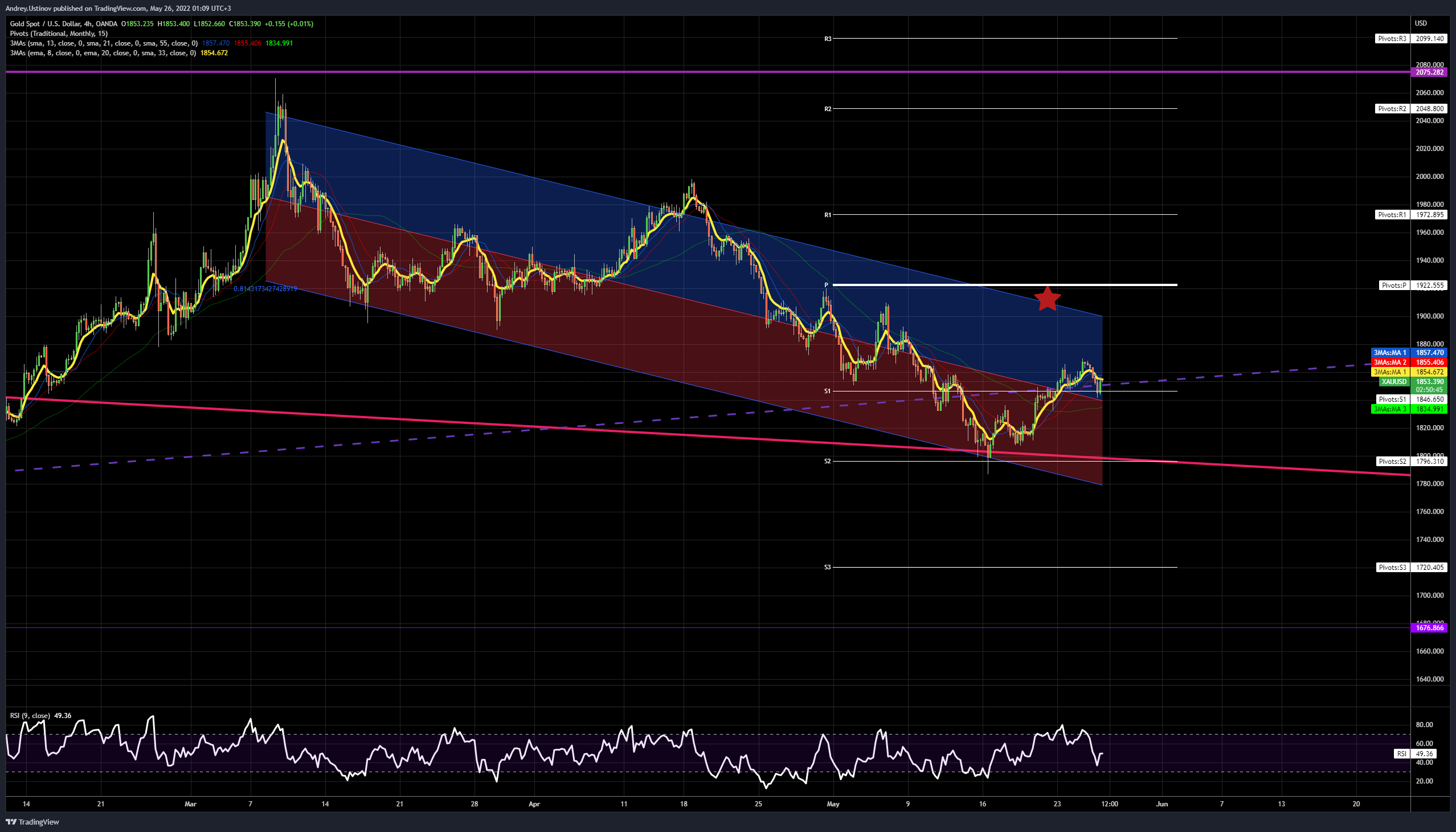Click the Mar label on the time axis
Viewport: 1456px width, 832px height.
tap(190, 804)
